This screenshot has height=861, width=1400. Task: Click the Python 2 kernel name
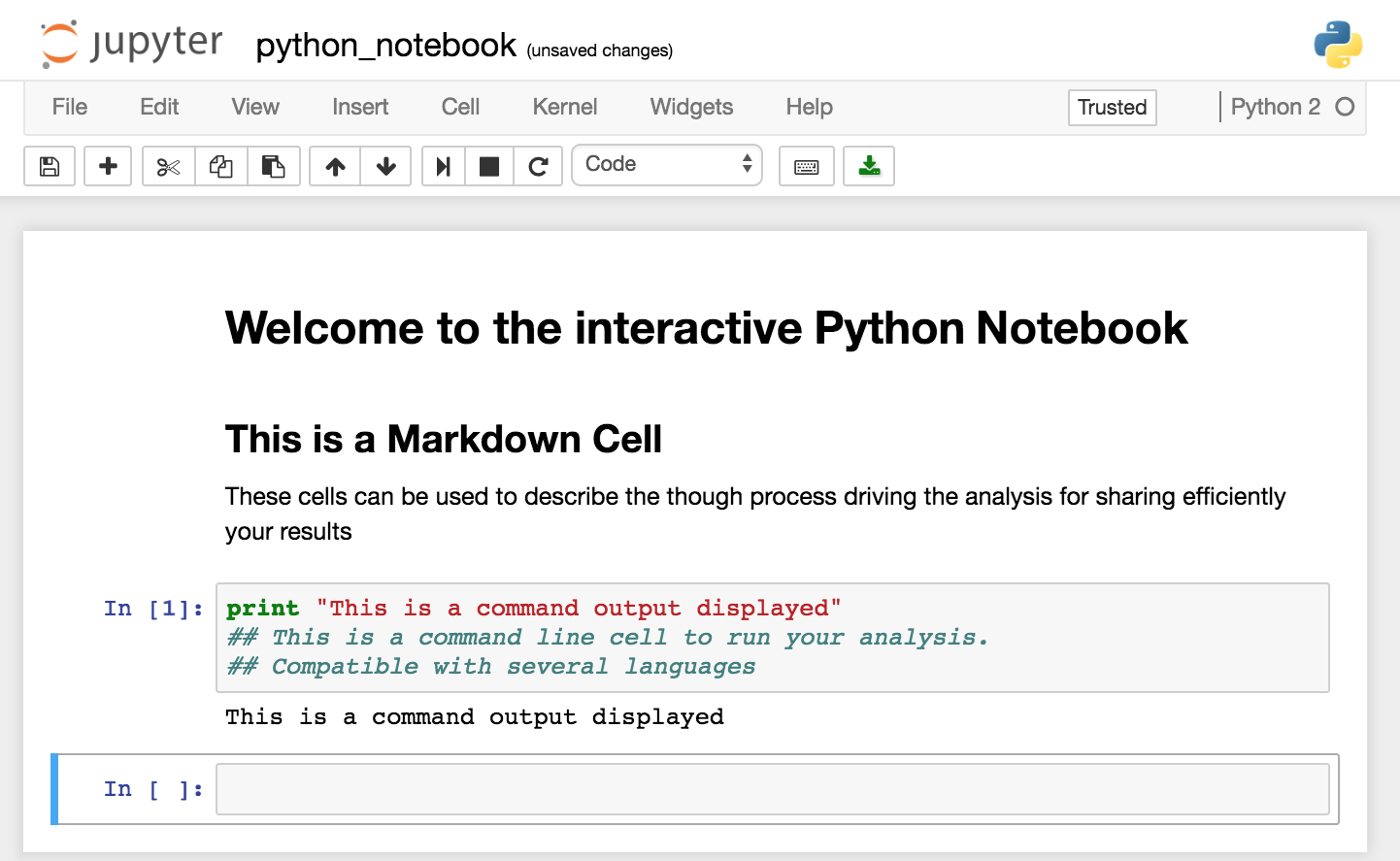(x=1276, y=107)
